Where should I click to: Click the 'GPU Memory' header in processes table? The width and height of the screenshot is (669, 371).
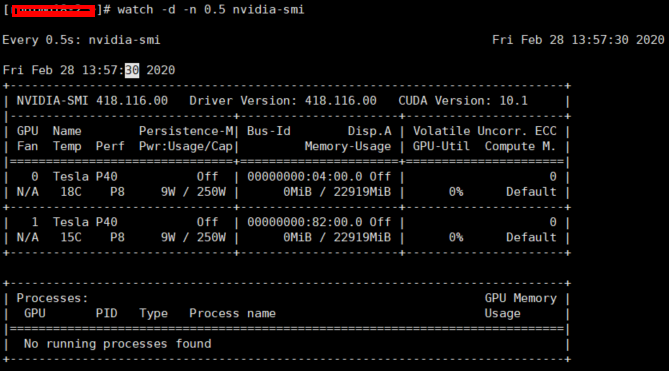click(x=521, y=299)
